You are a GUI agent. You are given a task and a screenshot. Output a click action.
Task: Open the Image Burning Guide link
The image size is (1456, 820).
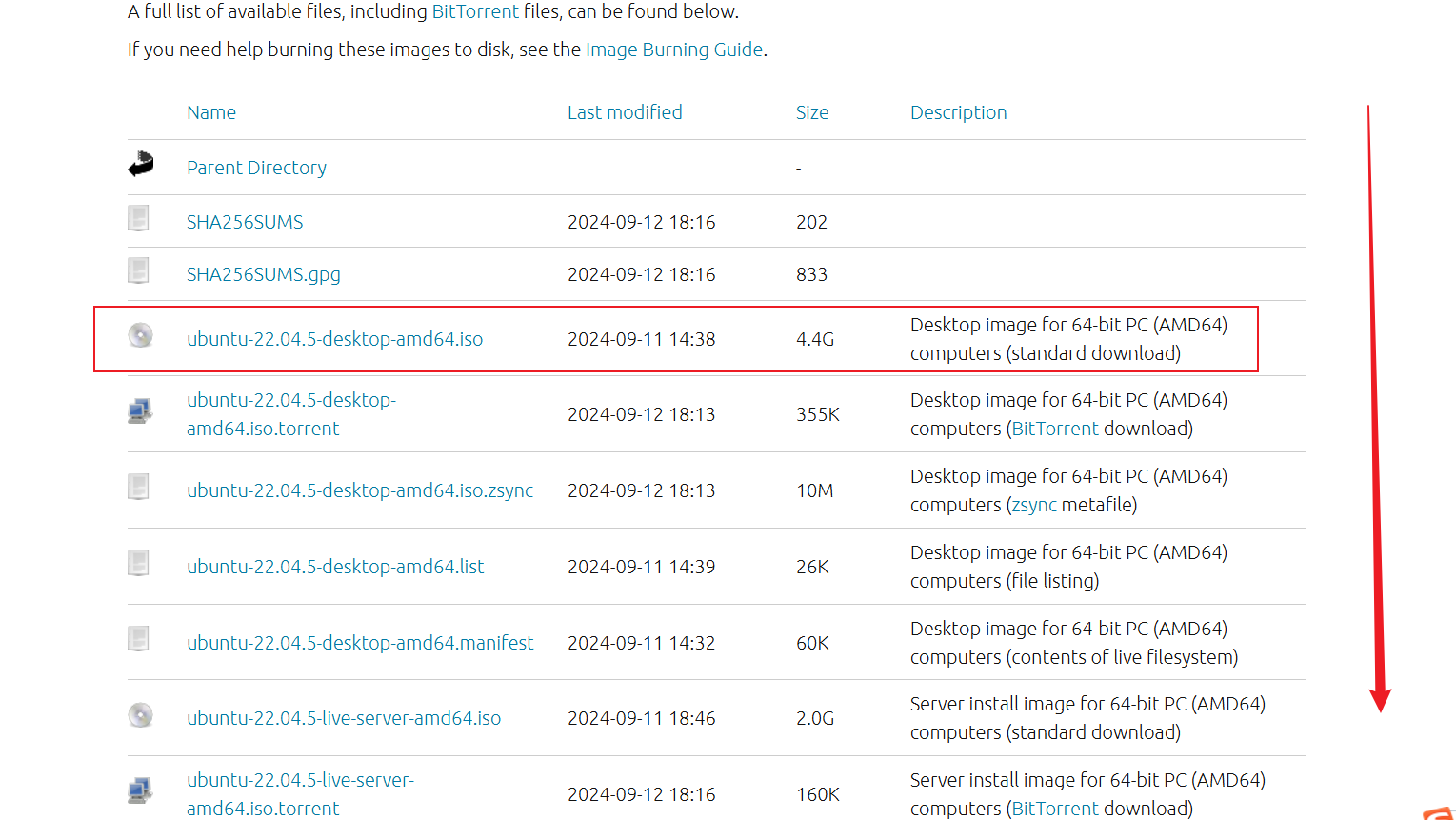pyautogui.click(x=674, y=50)
